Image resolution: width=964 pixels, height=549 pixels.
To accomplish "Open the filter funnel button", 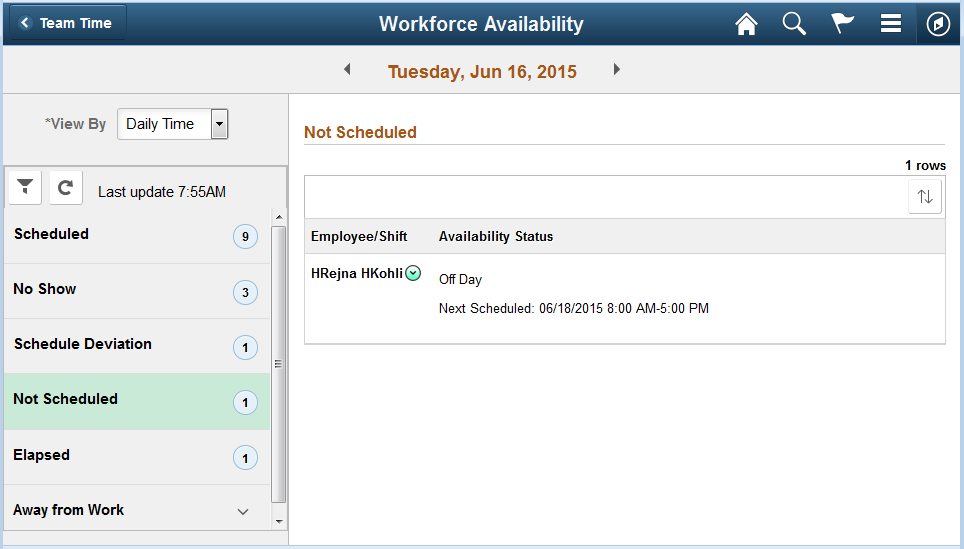I will click(25, 187).
